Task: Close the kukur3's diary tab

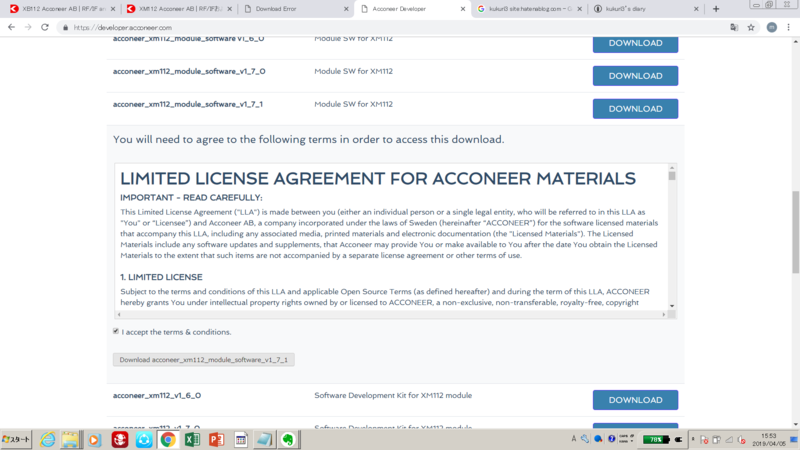Action: [696, 9]
